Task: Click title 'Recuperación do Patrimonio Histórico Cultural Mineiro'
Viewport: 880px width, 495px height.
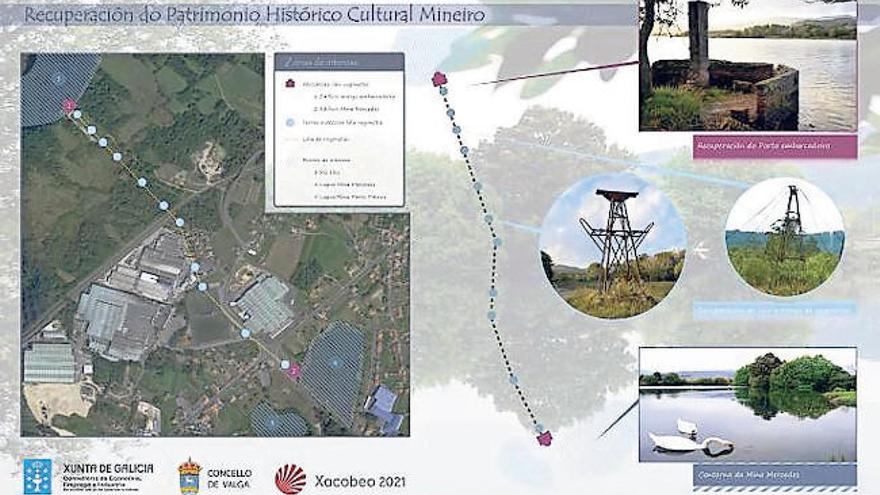Action: (255, 15)
